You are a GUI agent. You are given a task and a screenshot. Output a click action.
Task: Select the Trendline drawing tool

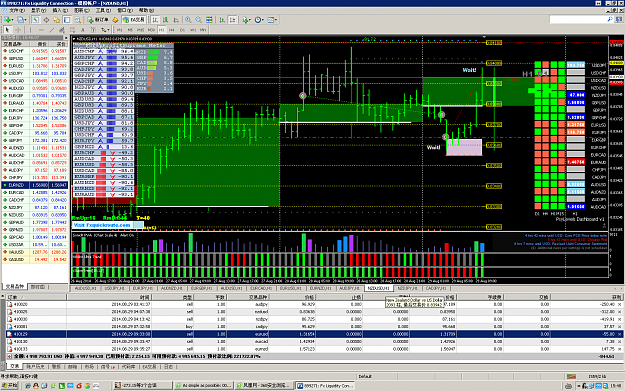coord(51,30)
